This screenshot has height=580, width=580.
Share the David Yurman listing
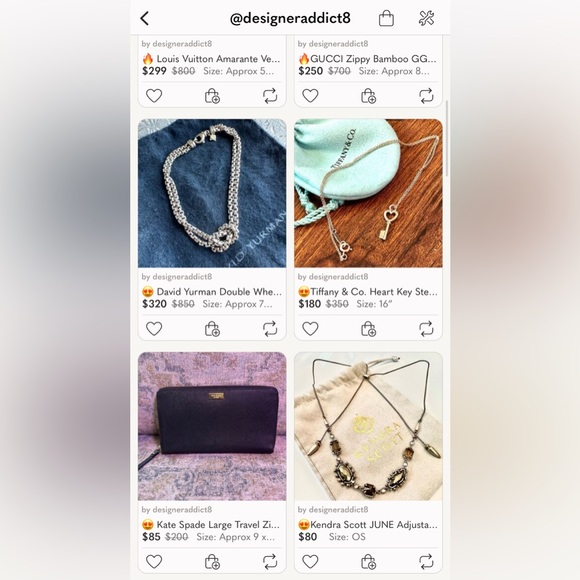tap(270, 328)
